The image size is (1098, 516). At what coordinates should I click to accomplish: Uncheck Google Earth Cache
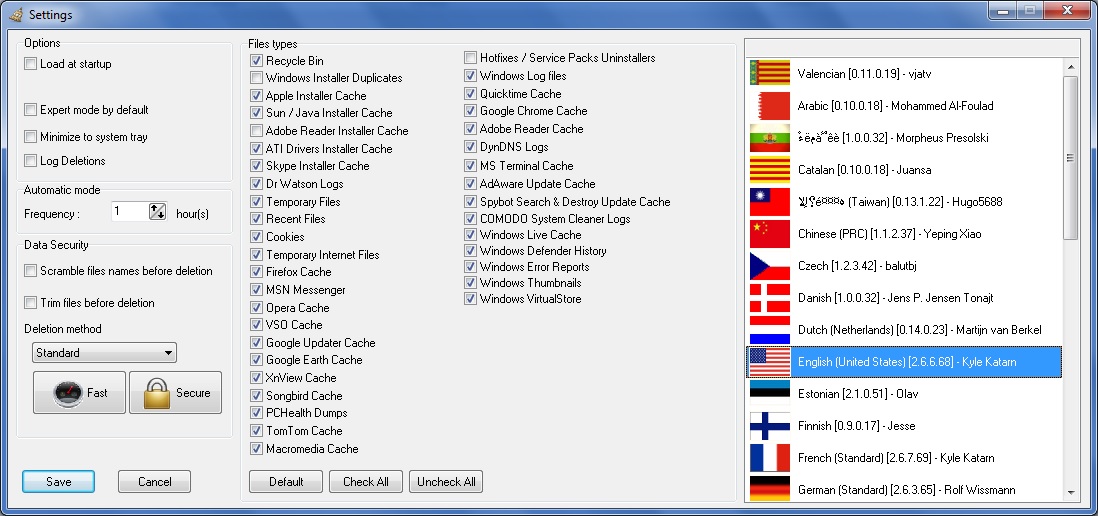click(x=256, y=360)
